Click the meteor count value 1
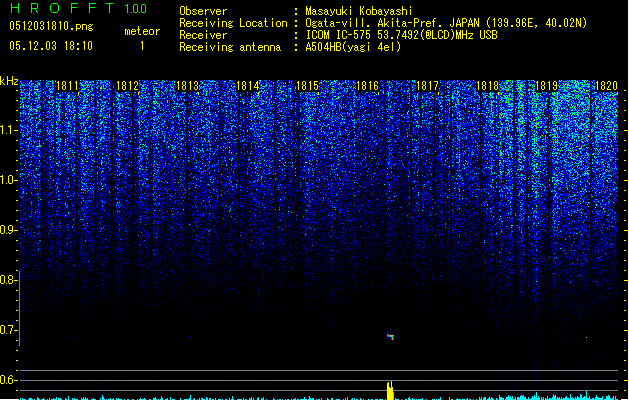 (x=142, y=46)
